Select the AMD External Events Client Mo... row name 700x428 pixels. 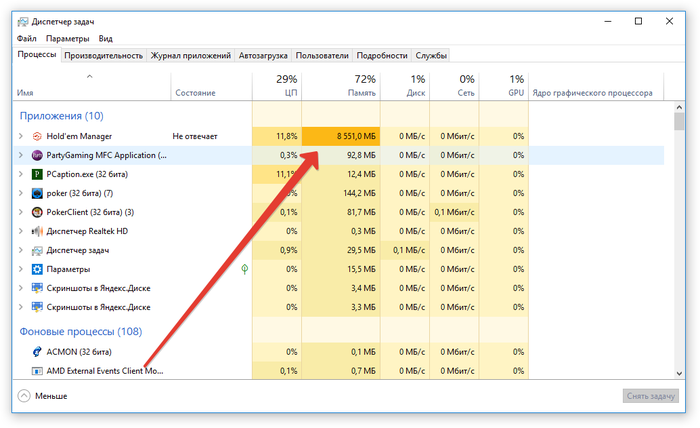105,371
